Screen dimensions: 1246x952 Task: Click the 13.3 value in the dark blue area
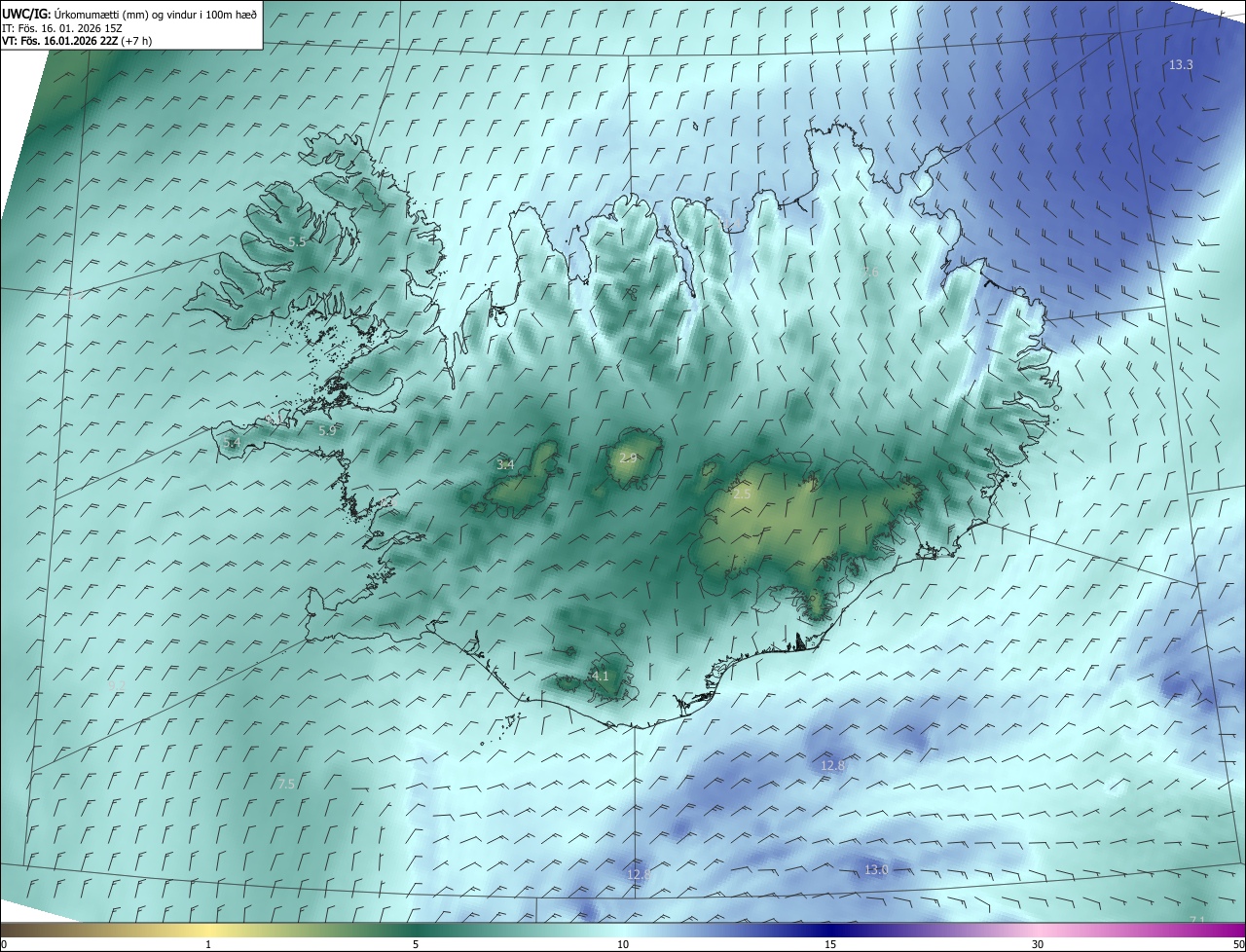pos(1181,64)
